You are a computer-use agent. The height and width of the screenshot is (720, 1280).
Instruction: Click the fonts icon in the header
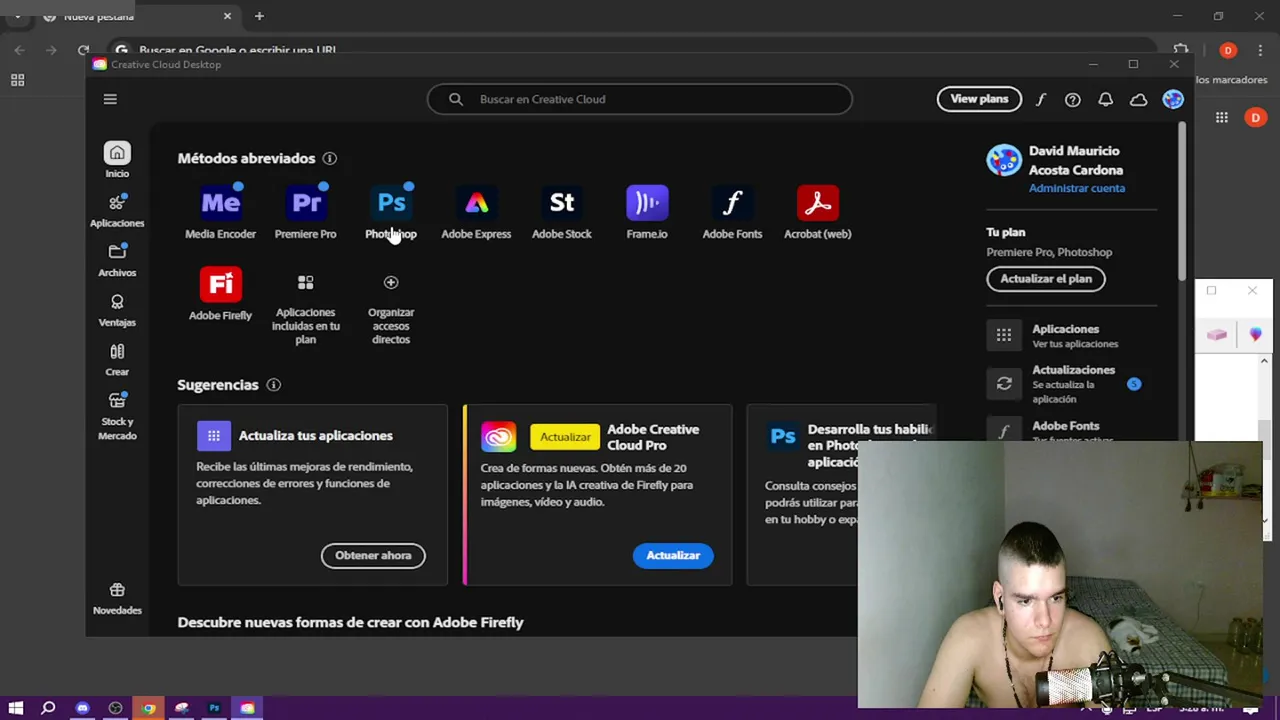point(1040,99)
